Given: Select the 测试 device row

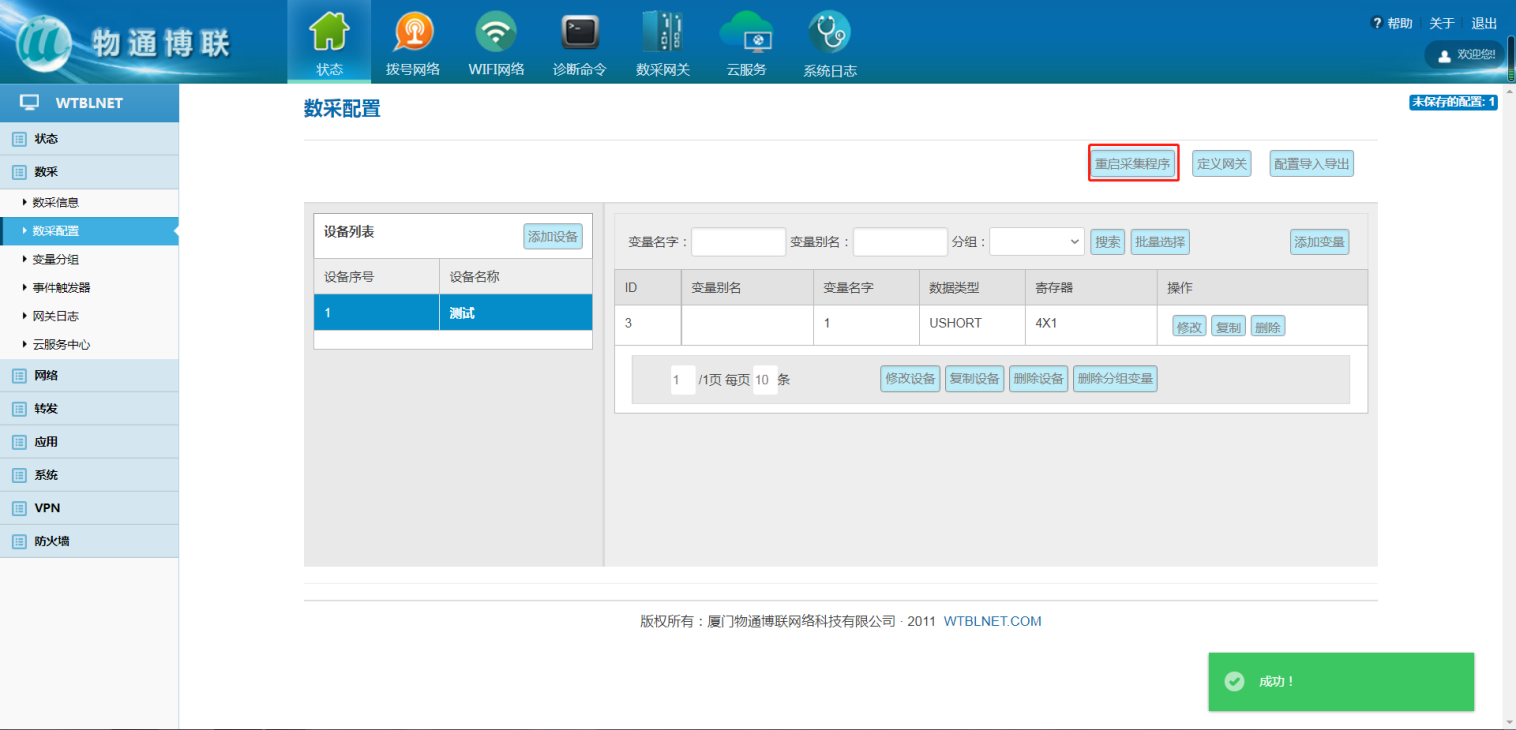Looking at the screenshot, I should [453, 313].
